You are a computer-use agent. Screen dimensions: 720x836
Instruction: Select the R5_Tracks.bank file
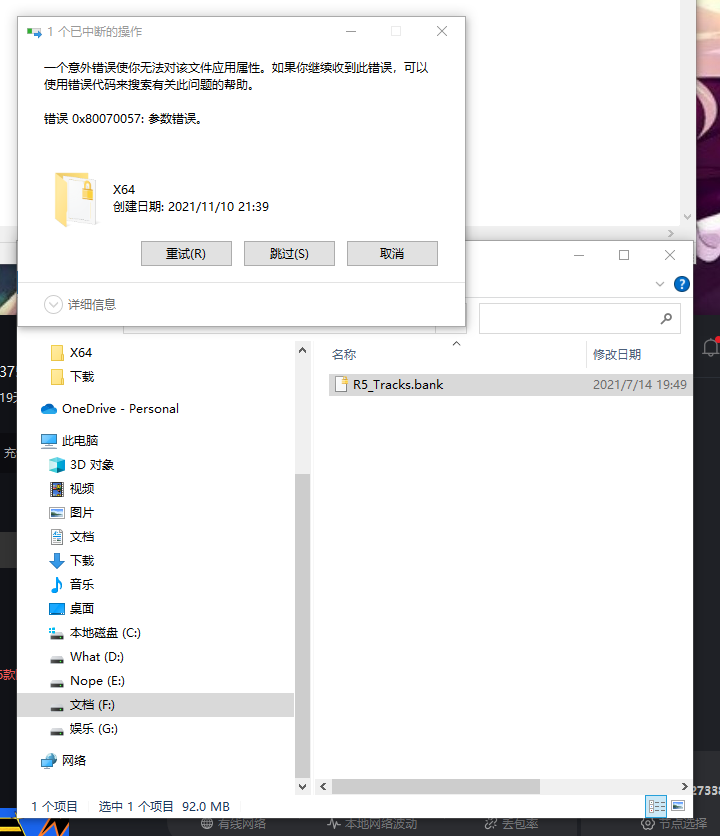tap(510, 385)
